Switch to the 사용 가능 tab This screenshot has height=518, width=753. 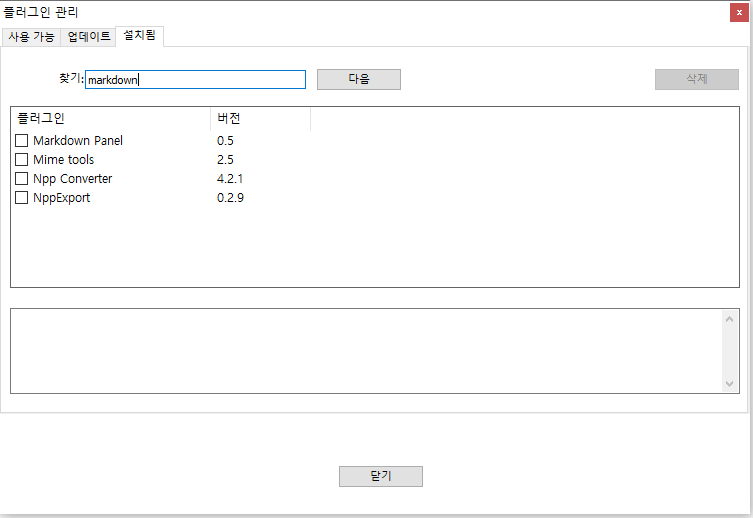(x=31, y=37)
